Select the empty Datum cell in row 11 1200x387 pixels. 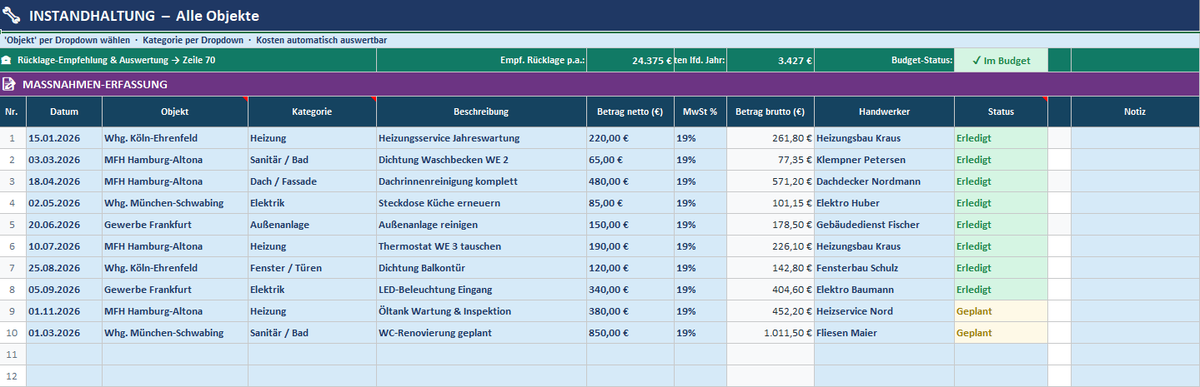click(x=64, y=355)
